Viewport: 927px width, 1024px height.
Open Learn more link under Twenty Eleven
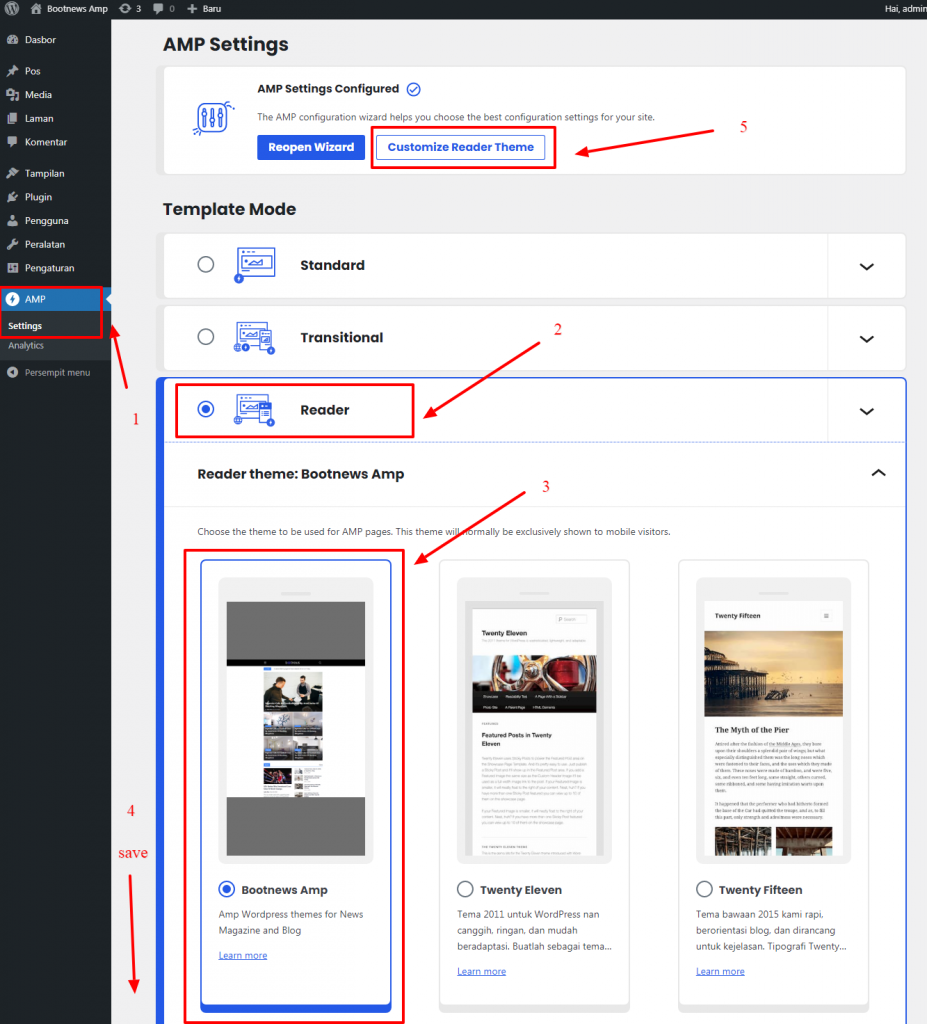click(481, 971)
